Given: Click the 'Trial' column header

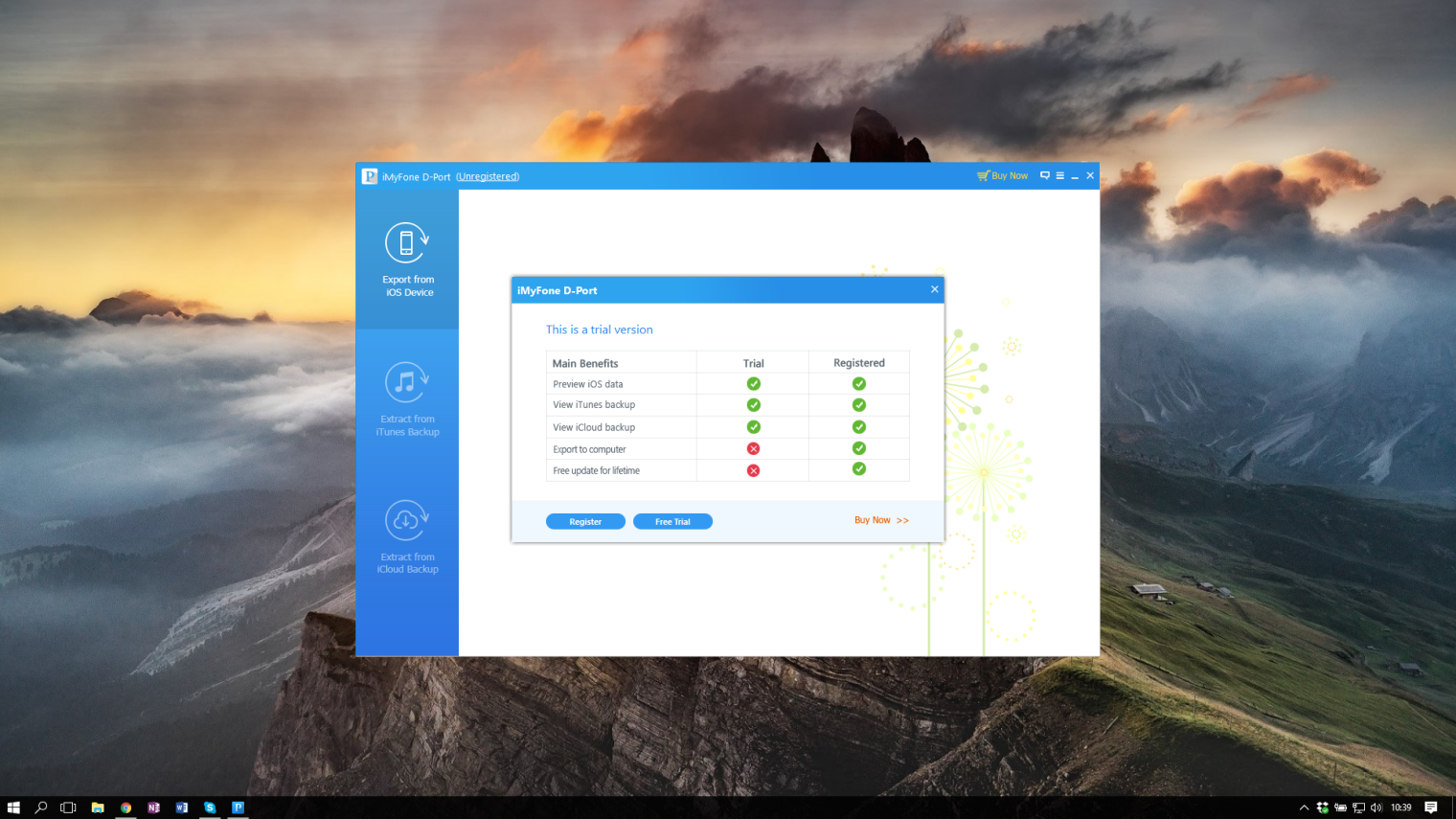Looking at the screenshot, I should pos(754,363).
